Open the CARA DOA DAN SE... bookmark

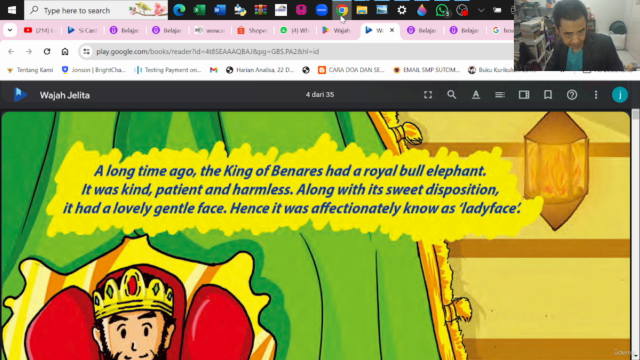[x=351, y=70]
